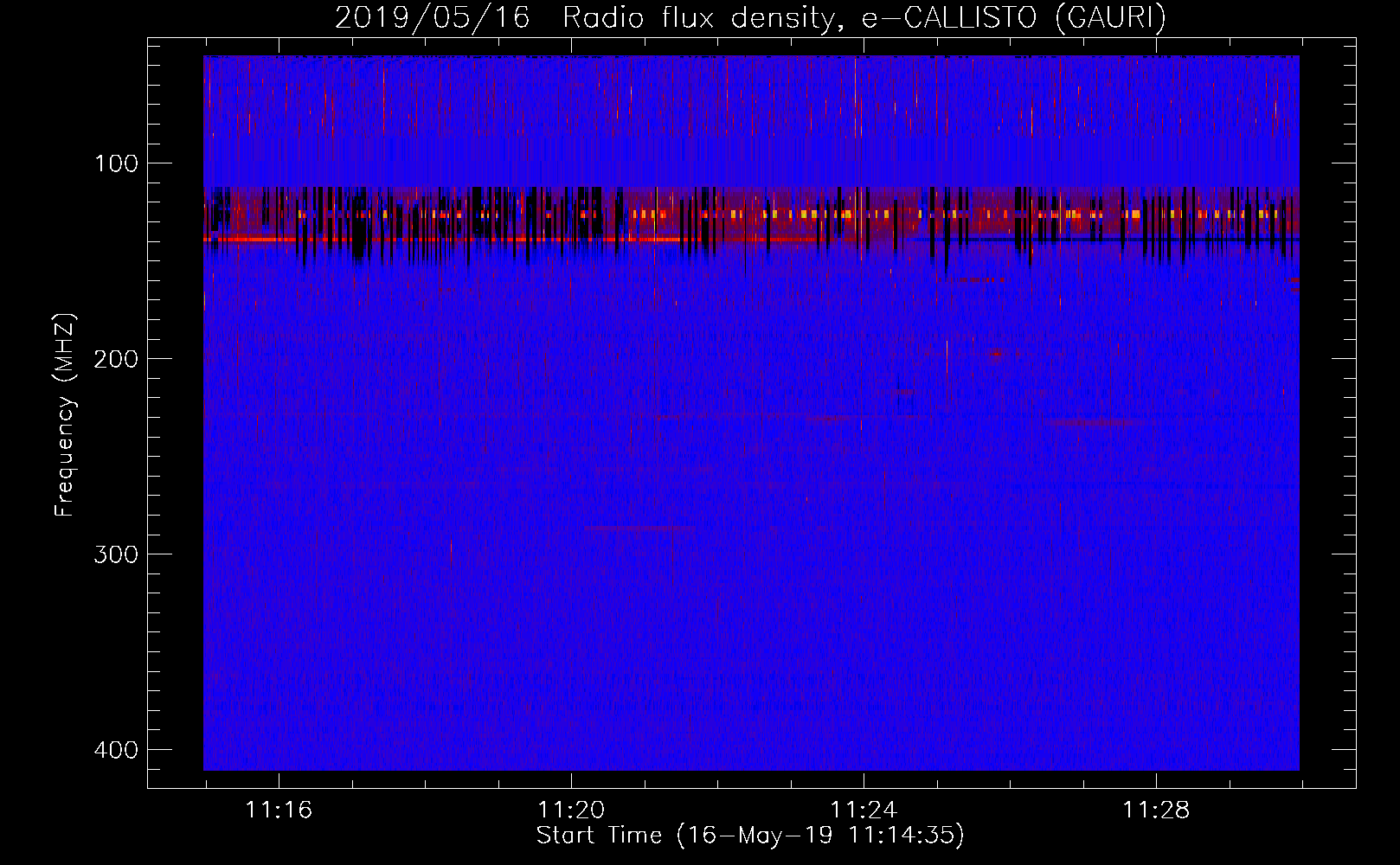
Task: Click the 11:16 time axis label
Action: pos(279,811)
